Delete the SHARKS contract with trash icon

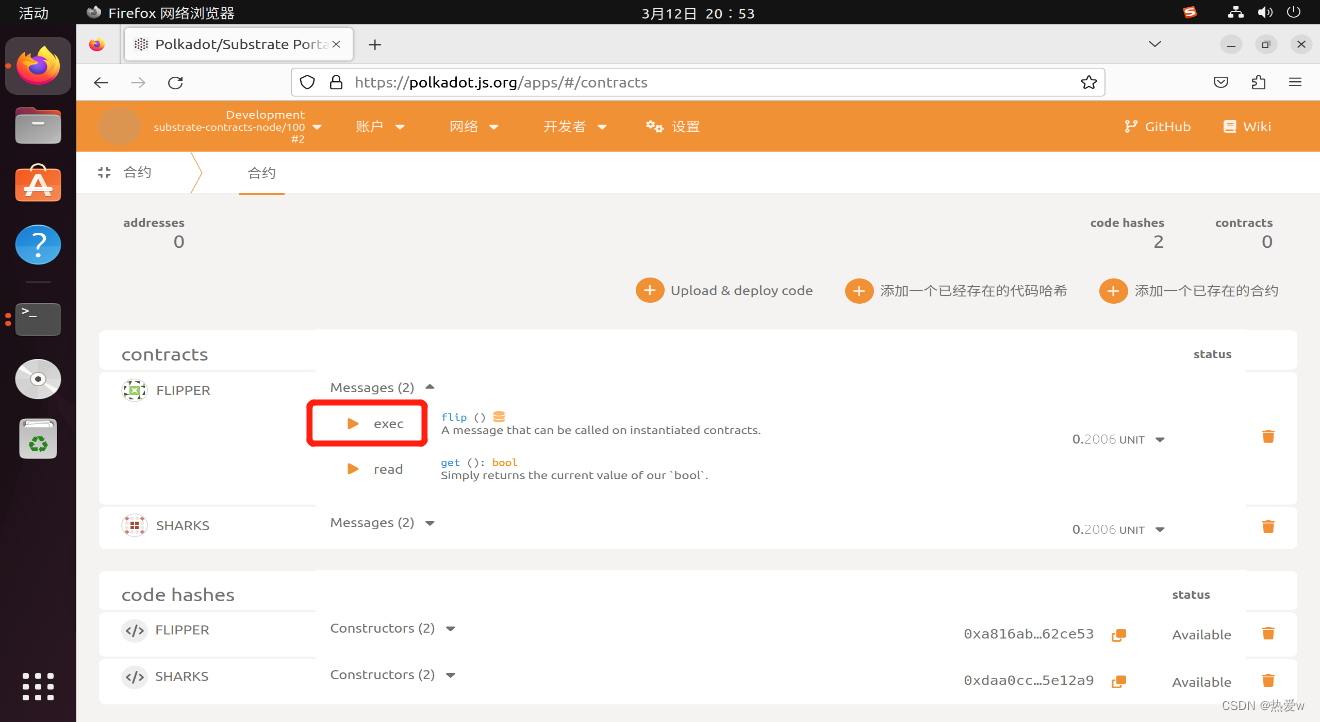tap(1268, 526)
